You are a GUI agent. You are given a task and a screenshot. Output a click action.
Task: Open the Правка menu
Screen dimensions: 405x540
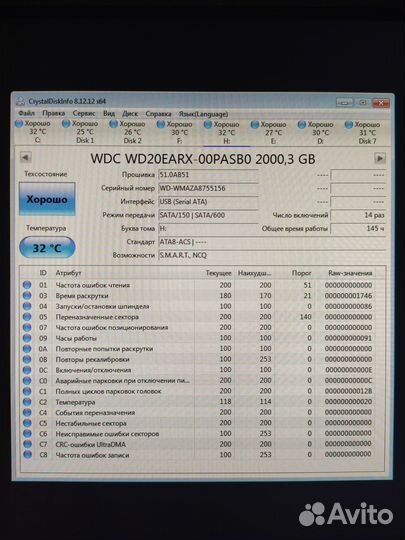53,113
